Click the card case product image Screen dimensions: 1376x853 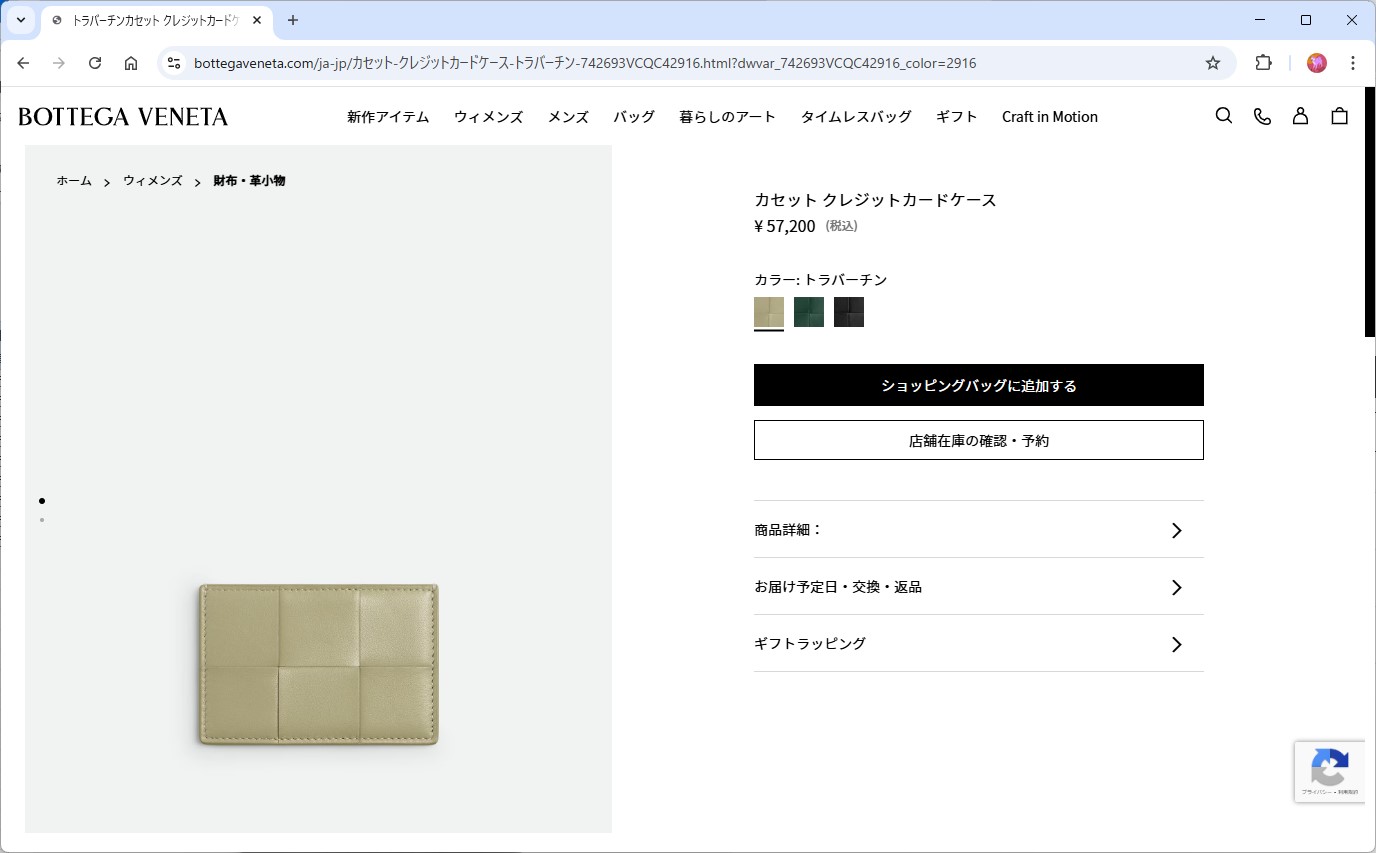pyautogui.click(x=318, y=664)
